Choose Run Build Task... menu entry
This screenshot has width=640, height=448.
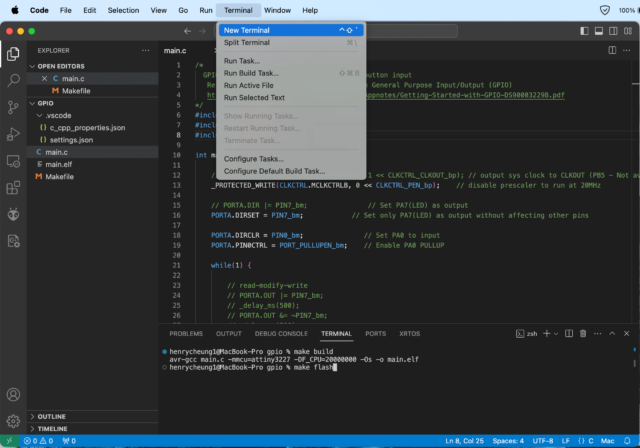coord(291,73)
